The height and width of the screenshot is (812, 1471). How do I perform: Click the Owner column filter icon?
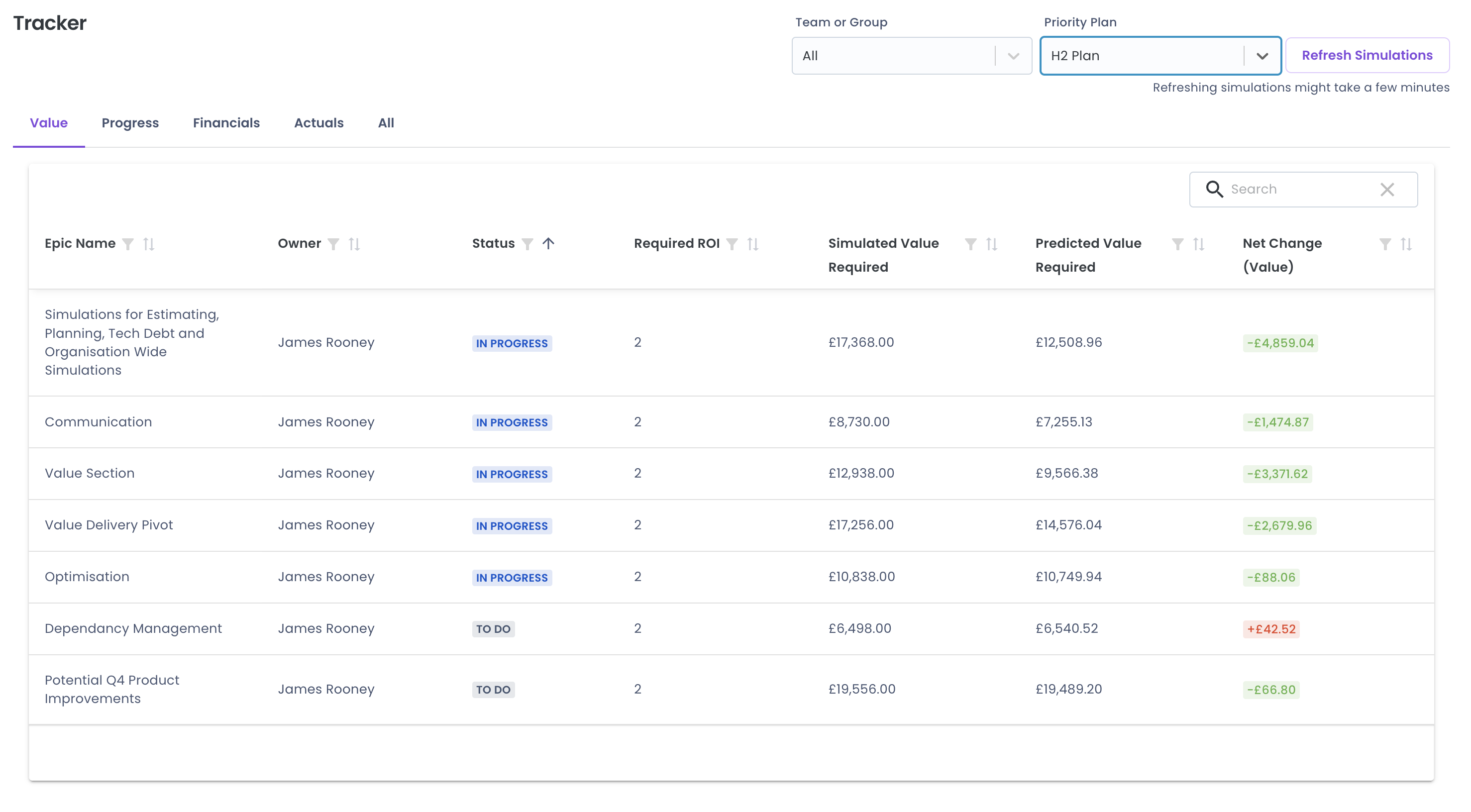(x=333, y=244)
